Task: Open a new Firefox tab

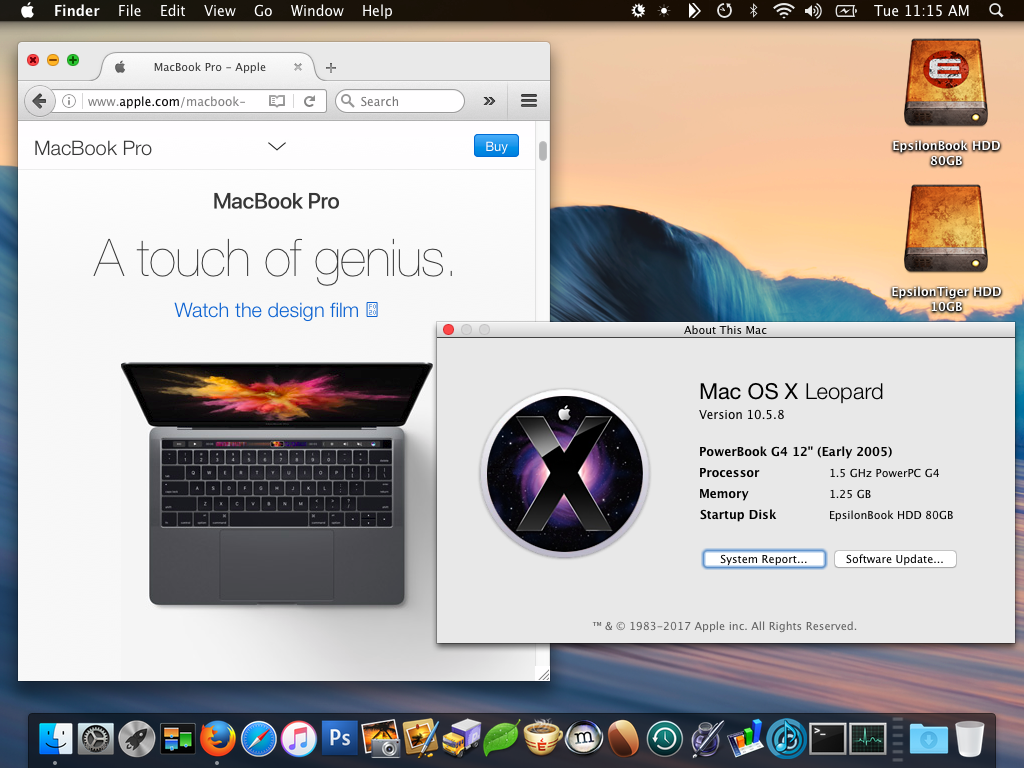Action: point(331,67)
